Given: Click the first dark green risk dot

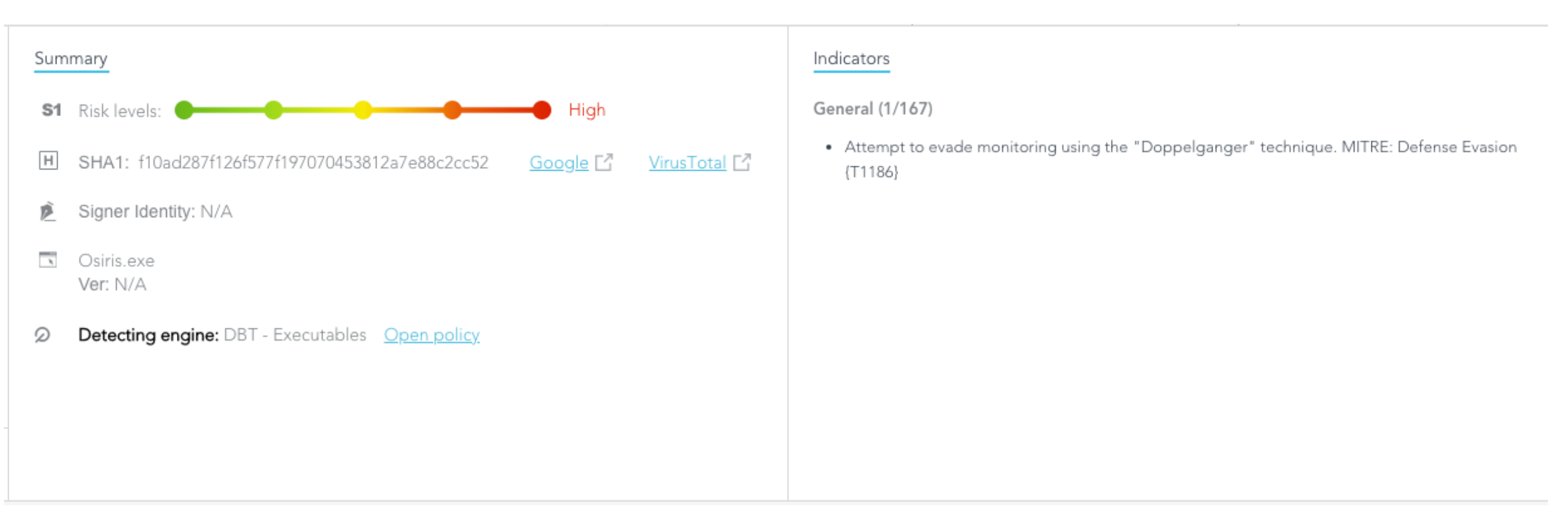Looking at the screenshot, I should [x=184, y=110].
